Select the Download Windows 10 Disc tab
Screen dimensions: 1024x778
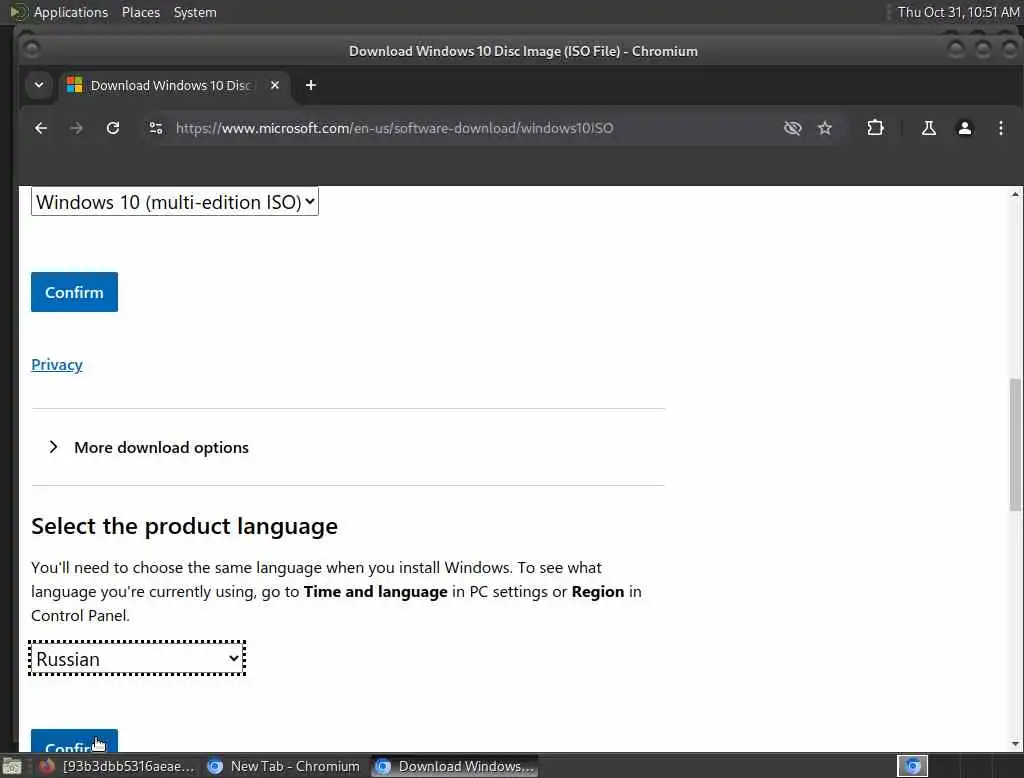coord(170,86)
